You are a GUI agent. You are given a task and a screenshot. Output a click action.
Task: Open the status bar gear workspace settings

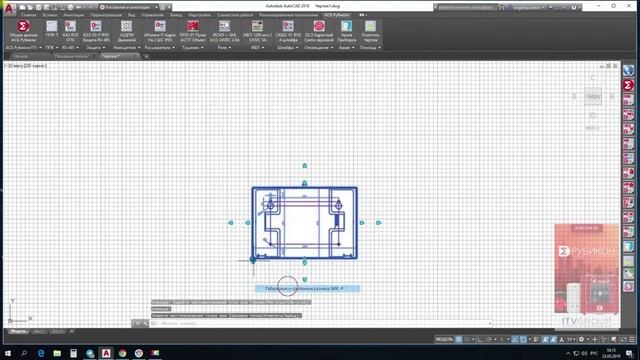click(x=581, y=340)
